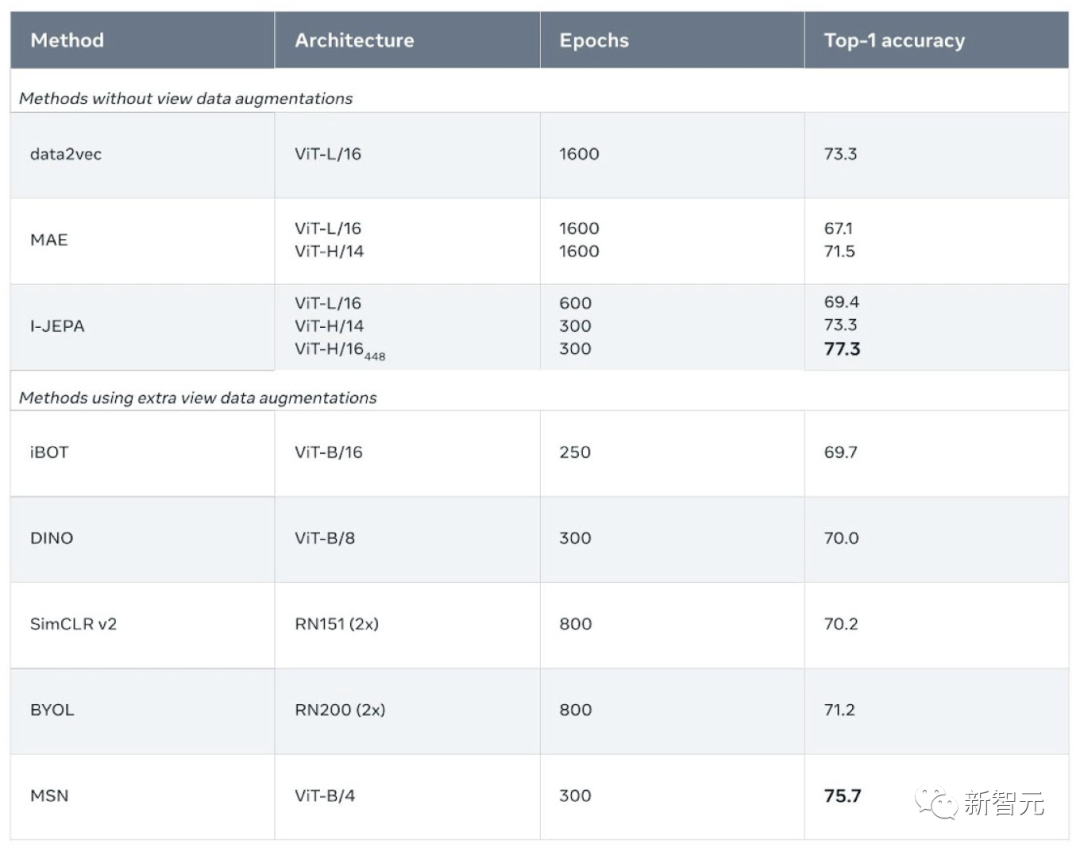Click 'Methods using extra view data augmentations' heading
The image size is (1080, 851).
pyautogui.click(x=198, y=398)
